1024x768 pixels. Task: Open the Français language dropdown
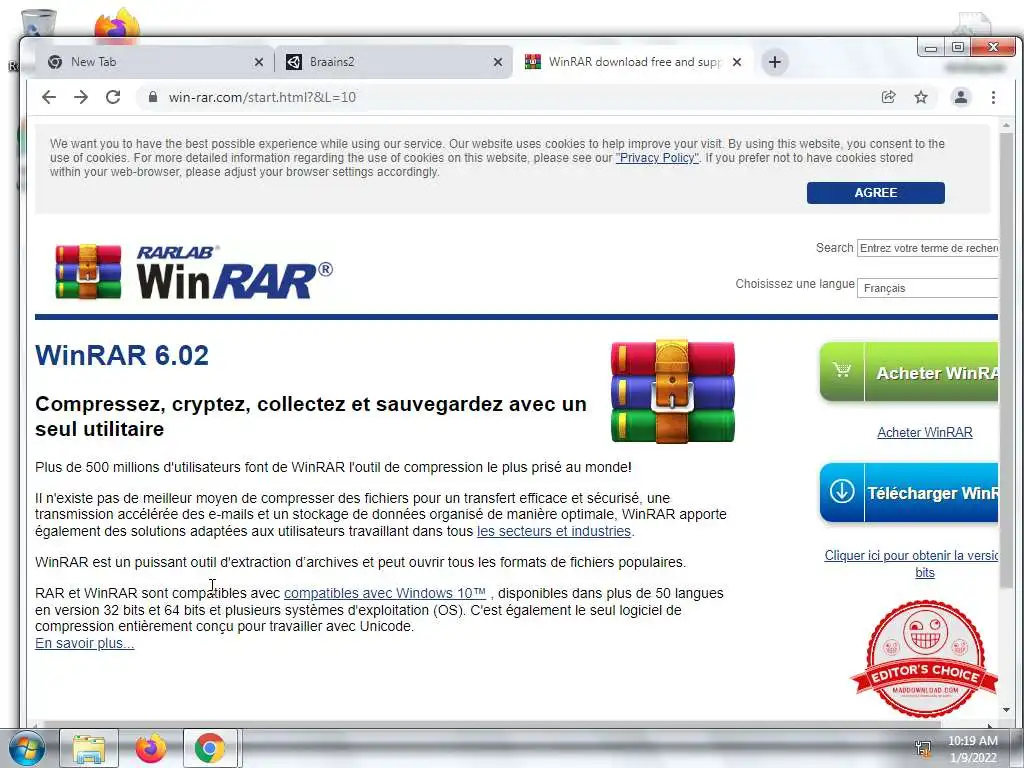(927, 288)
